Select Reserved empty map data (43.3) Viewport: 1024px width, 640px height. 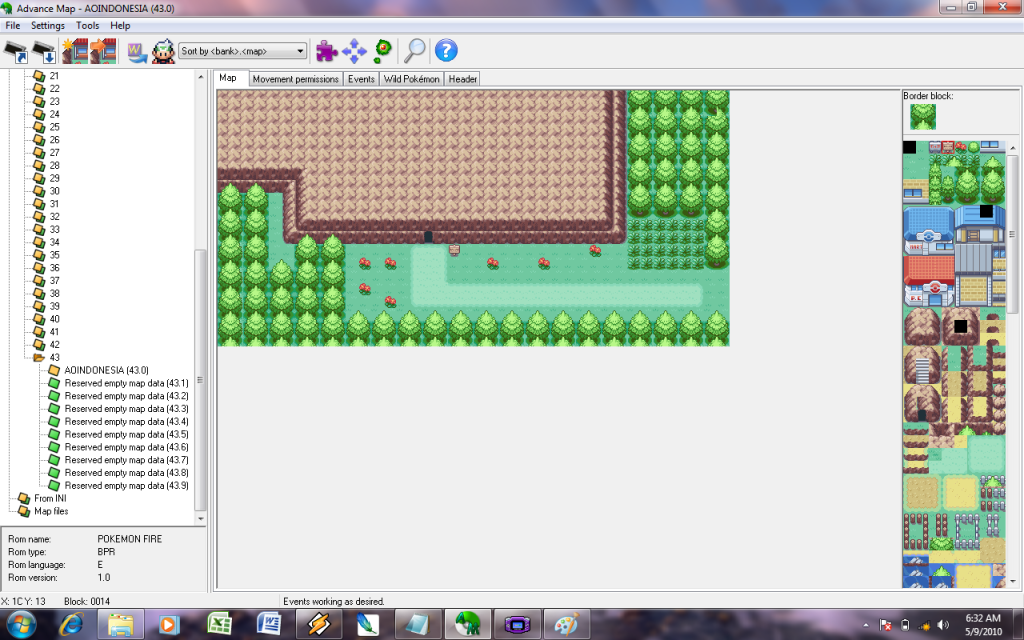point(127,409)
